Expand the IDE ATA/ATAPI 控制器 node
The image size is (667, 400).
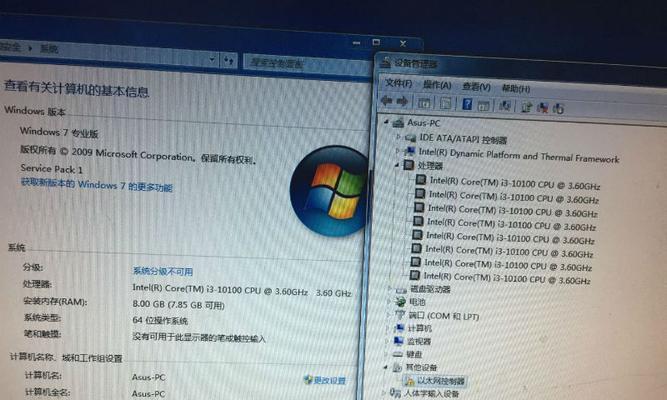pos(398,137)
